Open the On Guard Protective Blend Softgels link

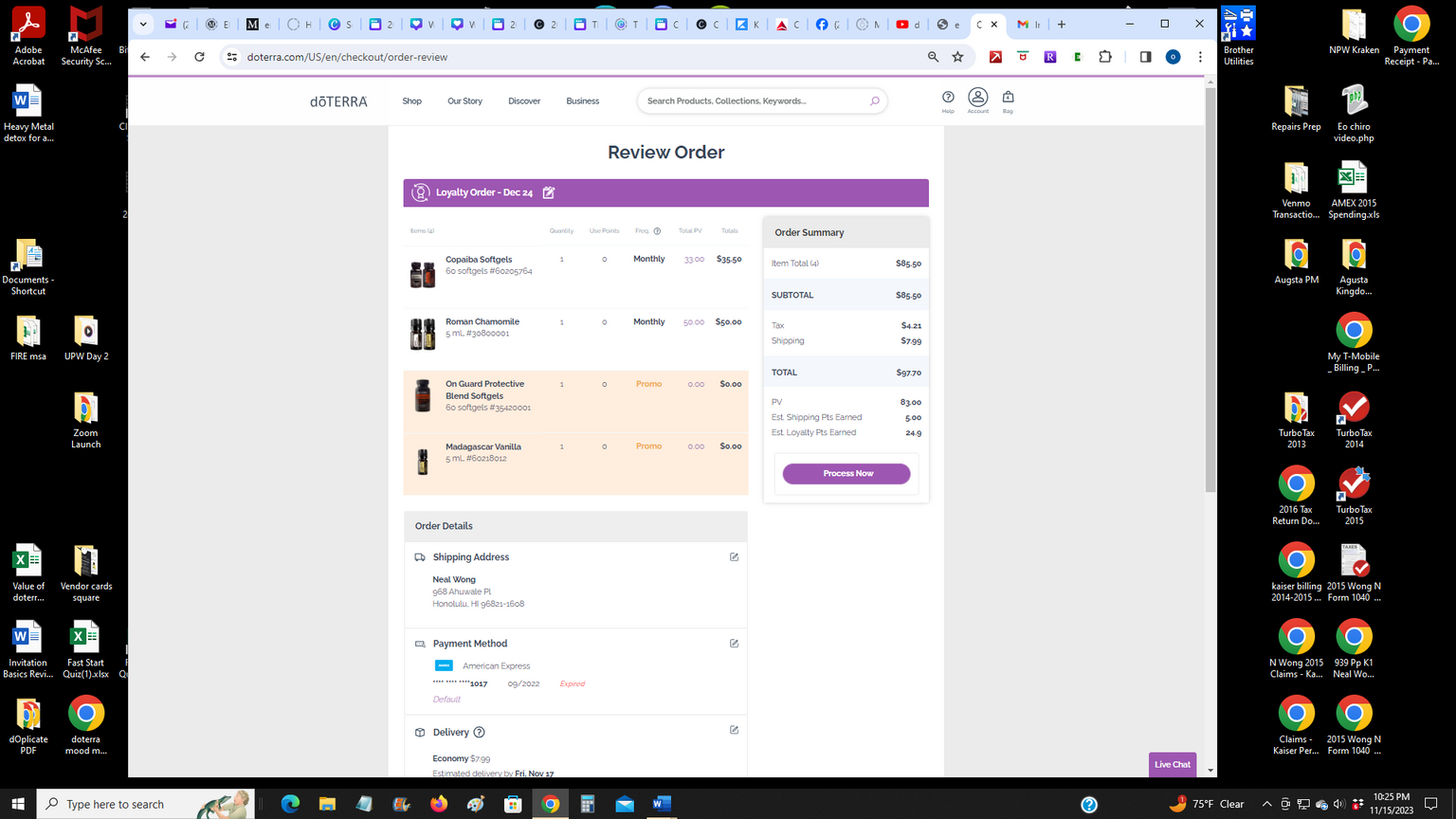484,390
